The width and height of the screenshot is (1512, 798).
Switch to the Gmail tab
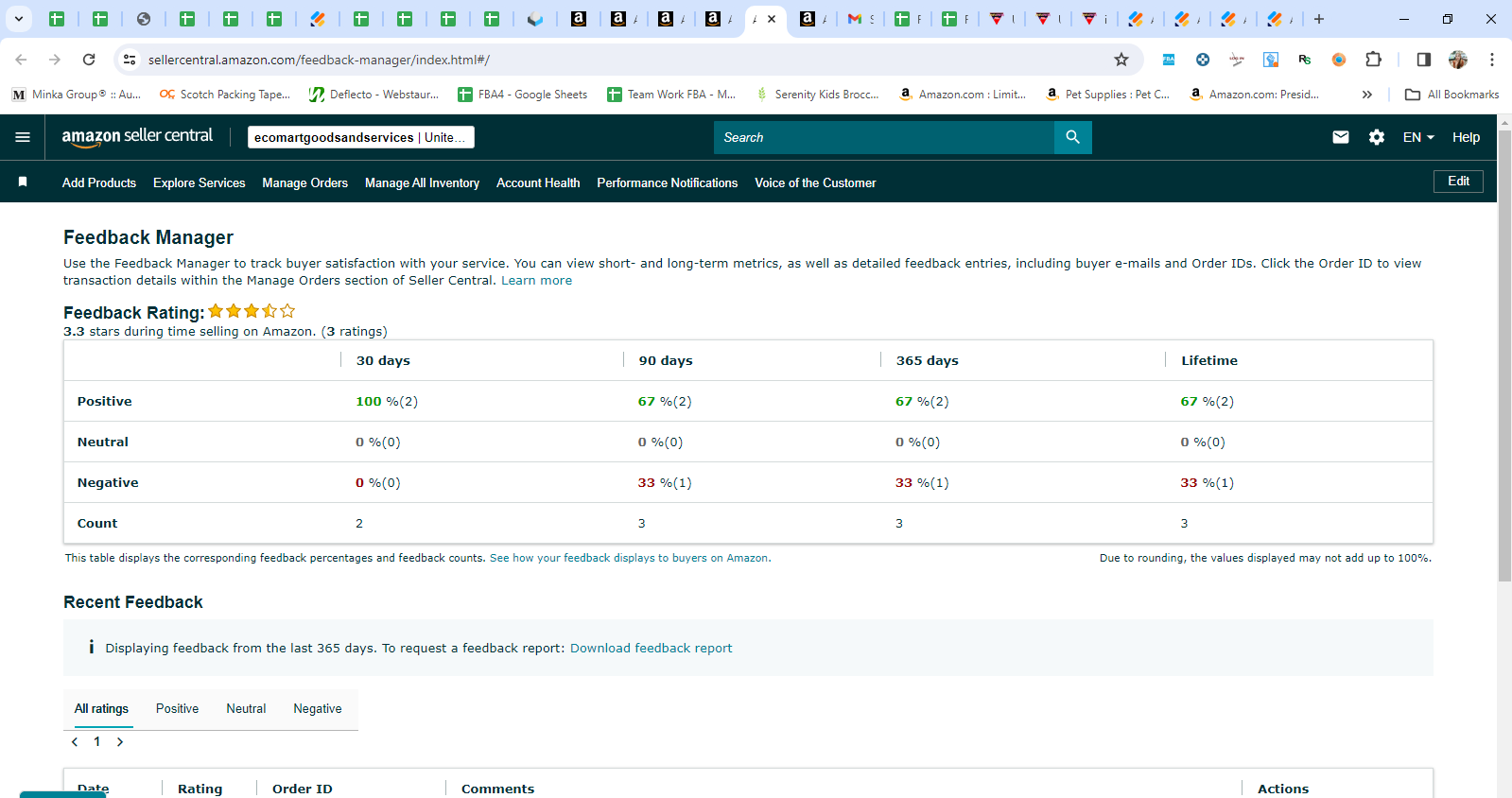click(860, 19)
